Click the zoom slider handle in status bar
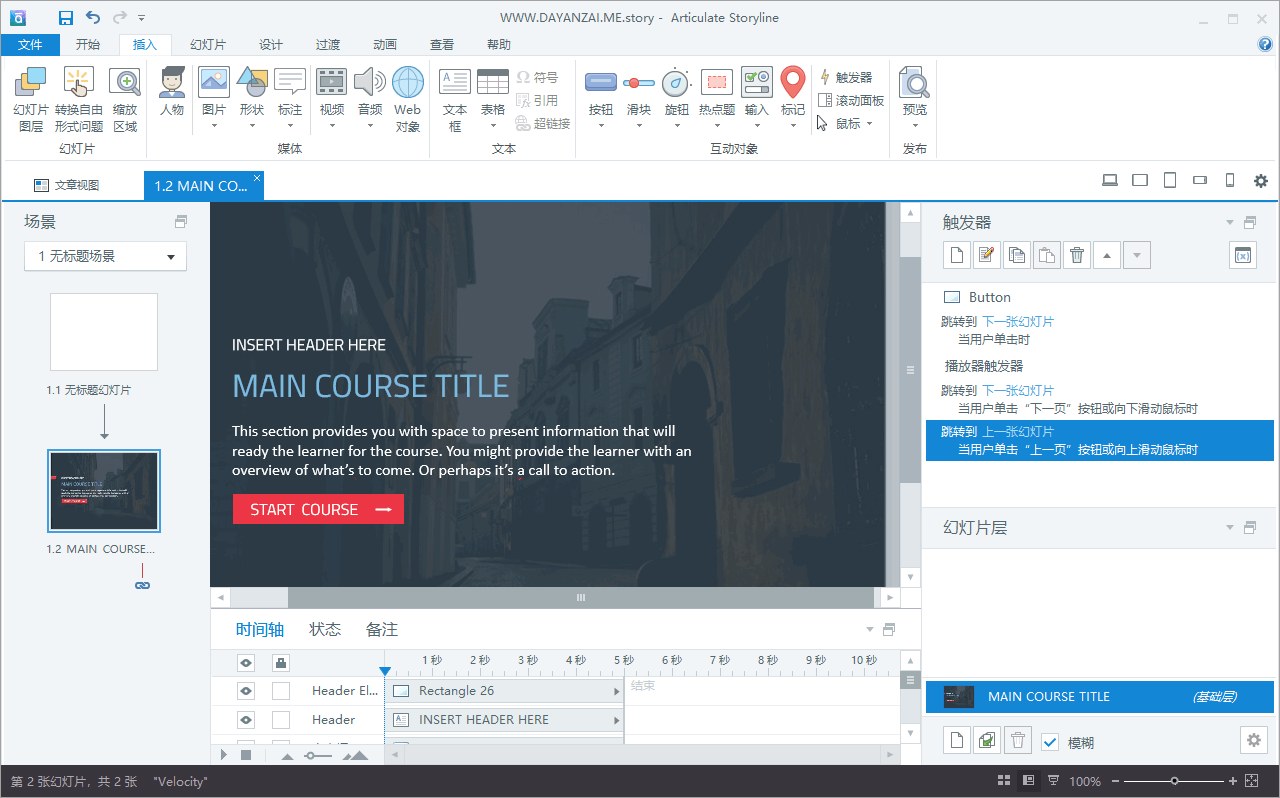This screenshot has height=798, width=1280. pyautogui.click(x=1175, y=781)
